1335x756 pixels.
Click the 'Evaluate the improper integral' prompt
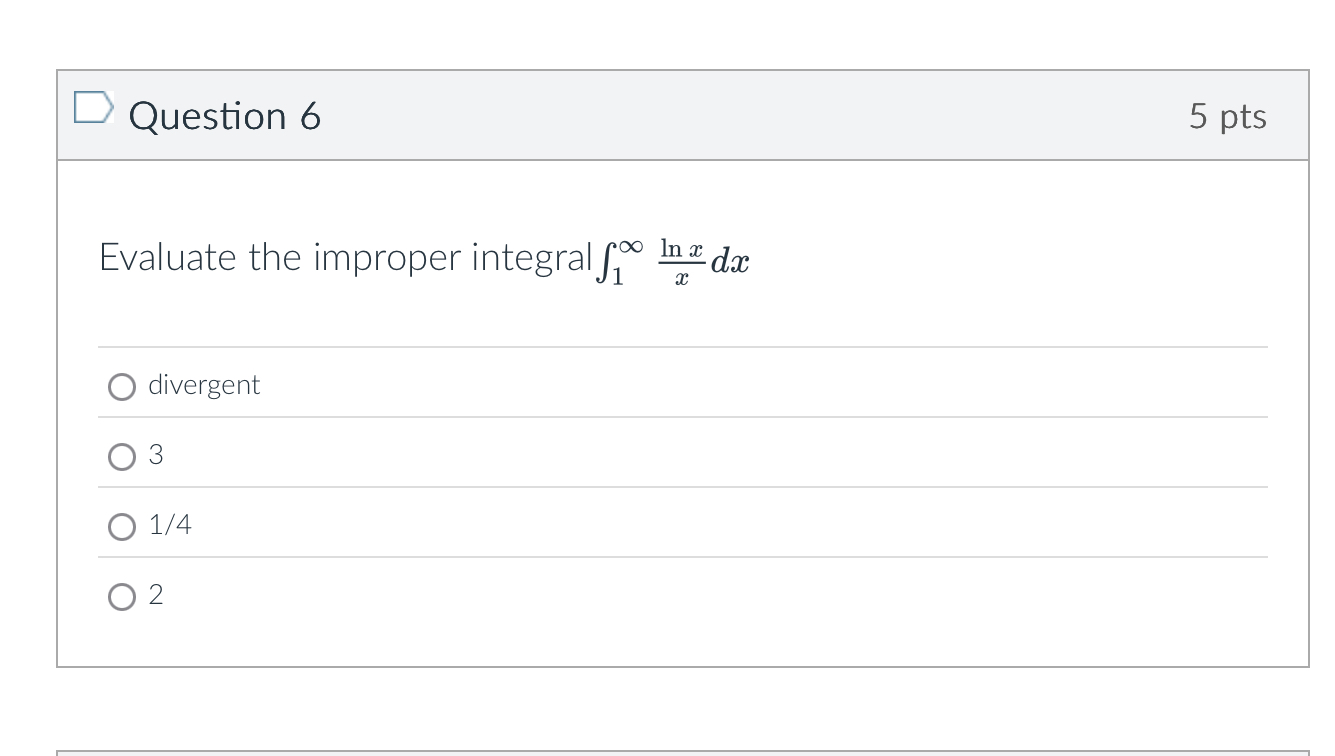tap(340, 257)
